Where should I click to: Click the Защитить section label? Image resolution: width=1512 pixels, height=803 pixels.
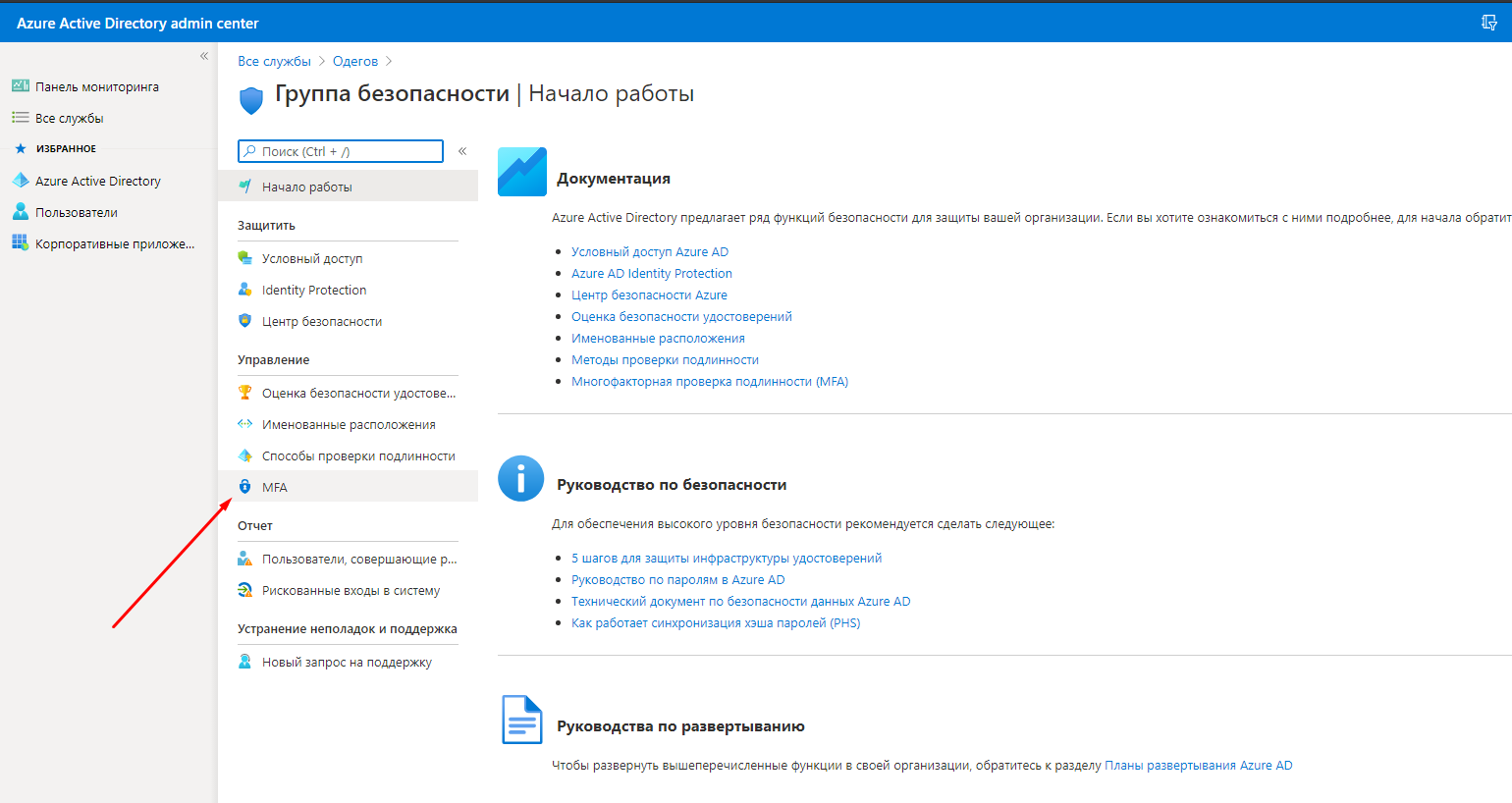pyautogui.click(x=266, y=225)
